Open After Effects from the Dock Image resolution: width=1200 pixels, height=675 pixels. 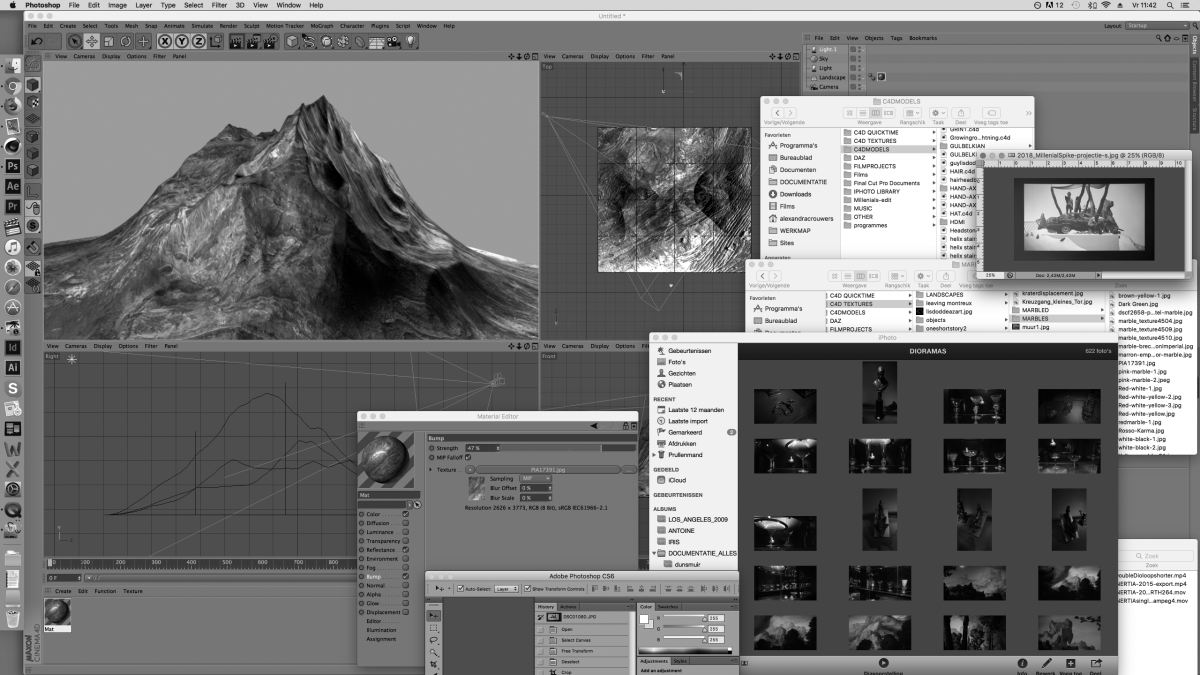[x=13, y=186]
